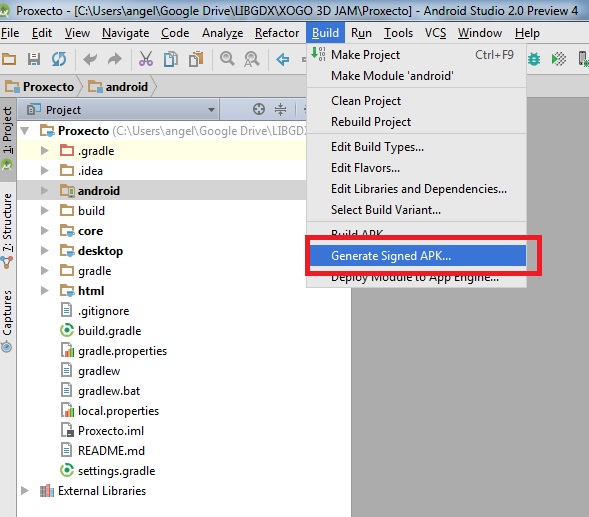Toggle the 7: Structure side tab
This screenshot has height=517, width=589.
[8, 230]
